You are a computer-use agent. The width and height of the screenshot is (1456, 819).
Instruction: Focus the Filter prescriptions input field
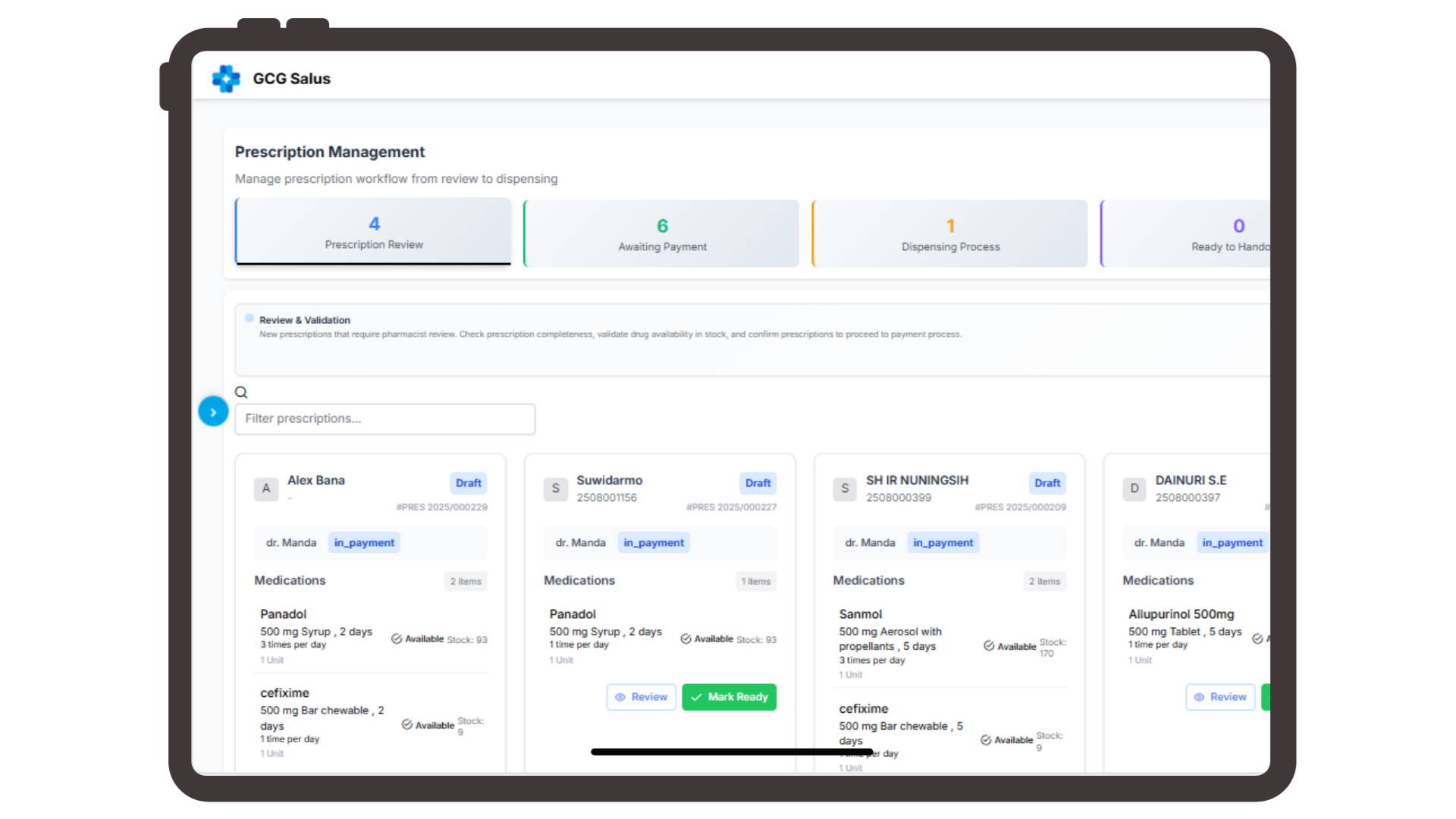coord(384,419)
